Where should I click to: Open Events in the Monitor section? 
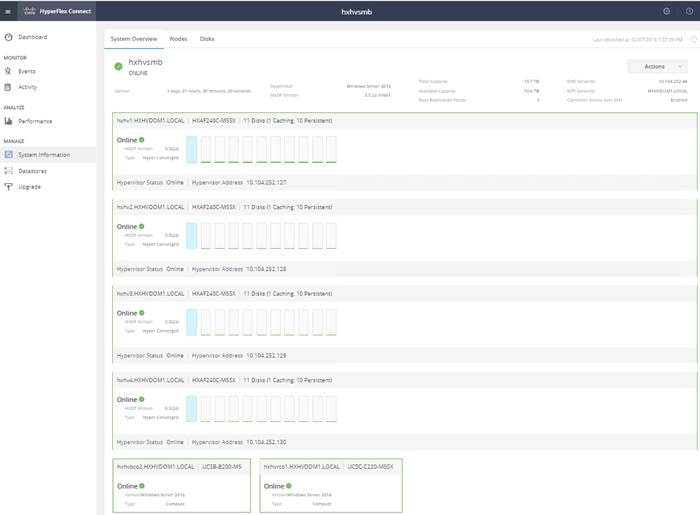coord(27,71)
